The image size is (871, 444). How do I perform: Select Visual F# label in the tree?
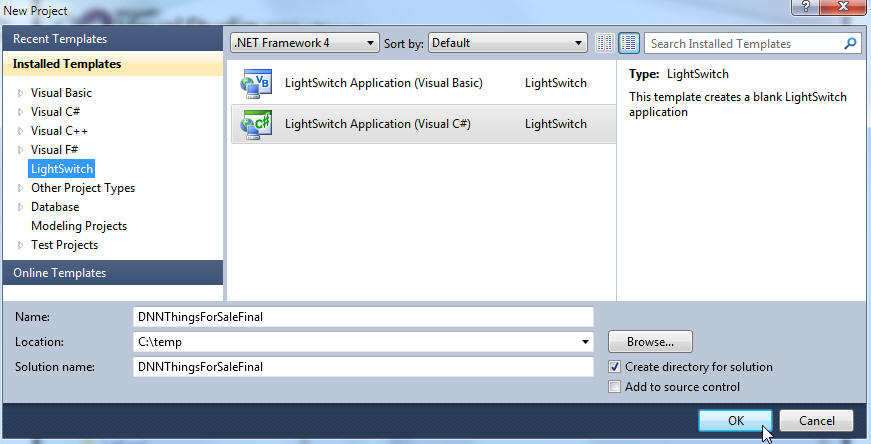(x=54, y=150)
